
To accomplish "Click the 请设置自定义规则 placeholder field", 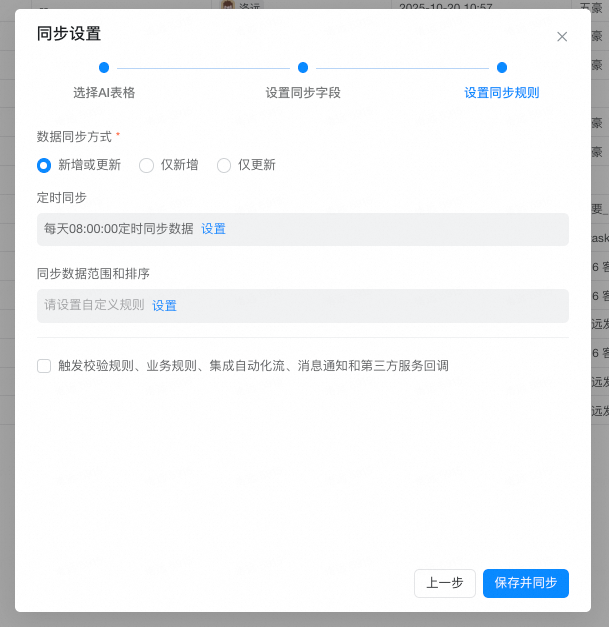I will click(94, 306).
